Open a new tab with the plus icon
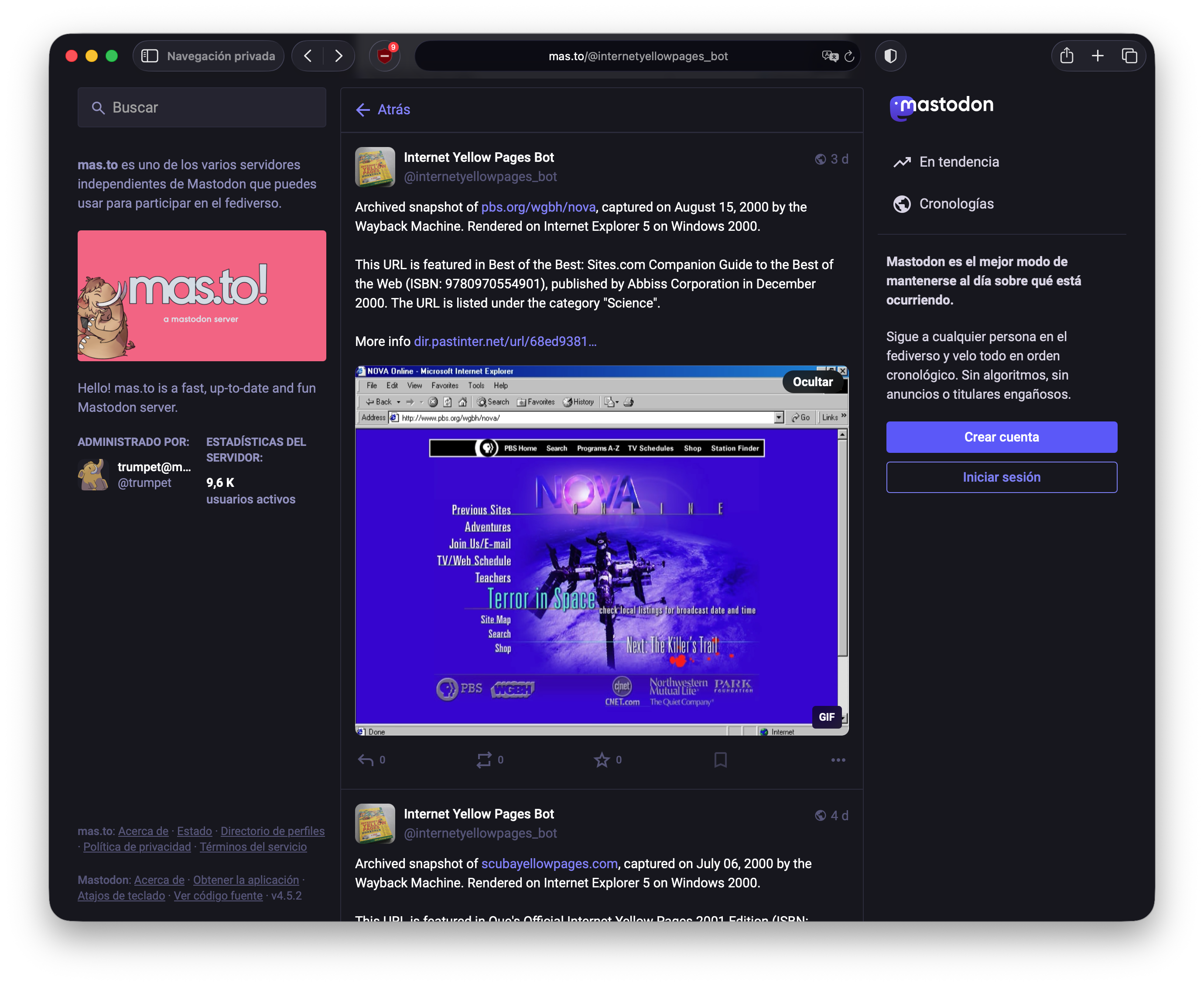 click(1098, 56)
